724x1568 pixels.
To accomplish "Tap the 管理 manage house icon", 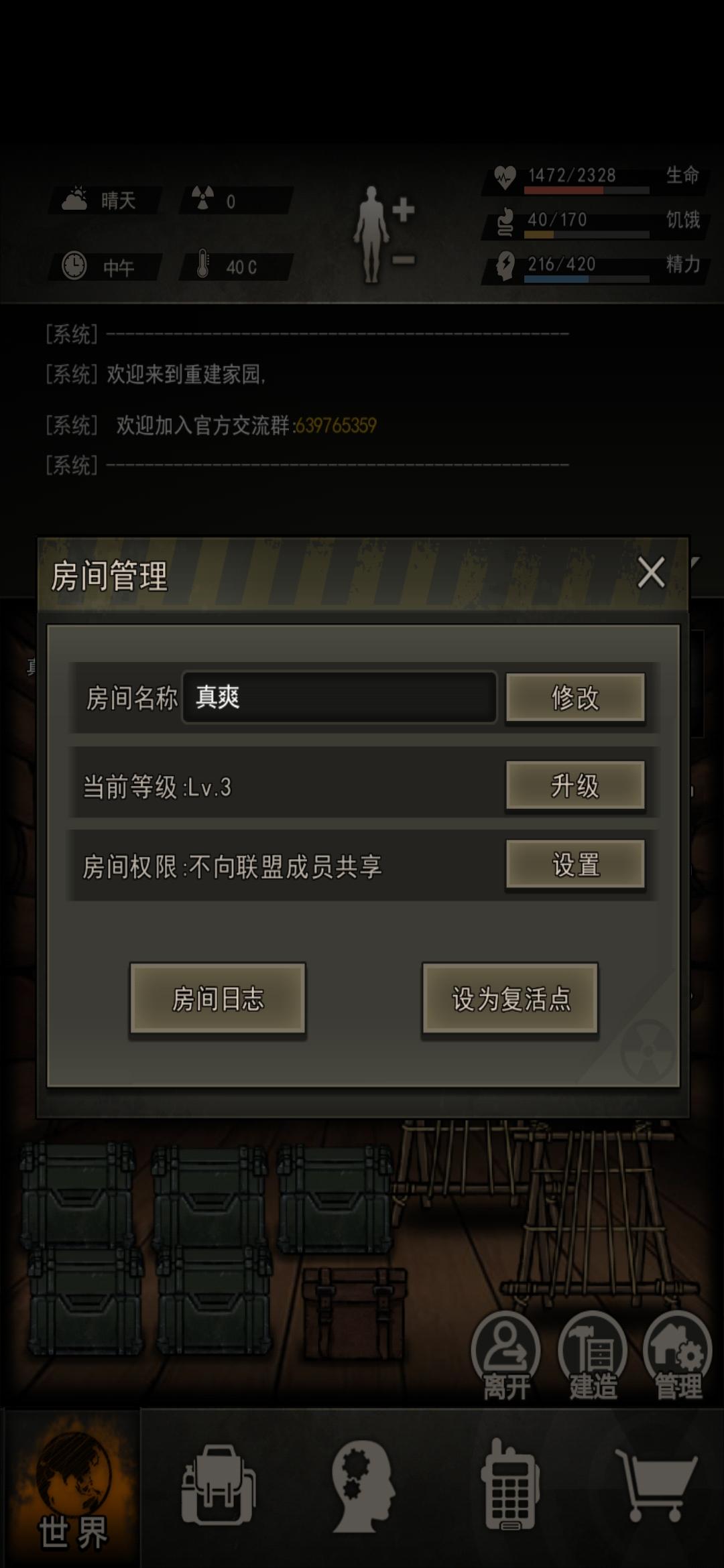I will click(x=678, y=1358).
